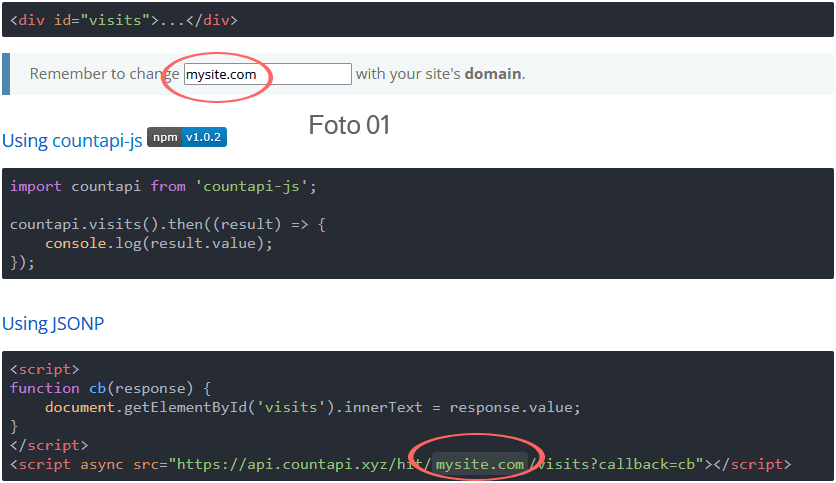836x483 pixels.
Task: Click the opening <script> tag line
Action: [x=45, y=369]
